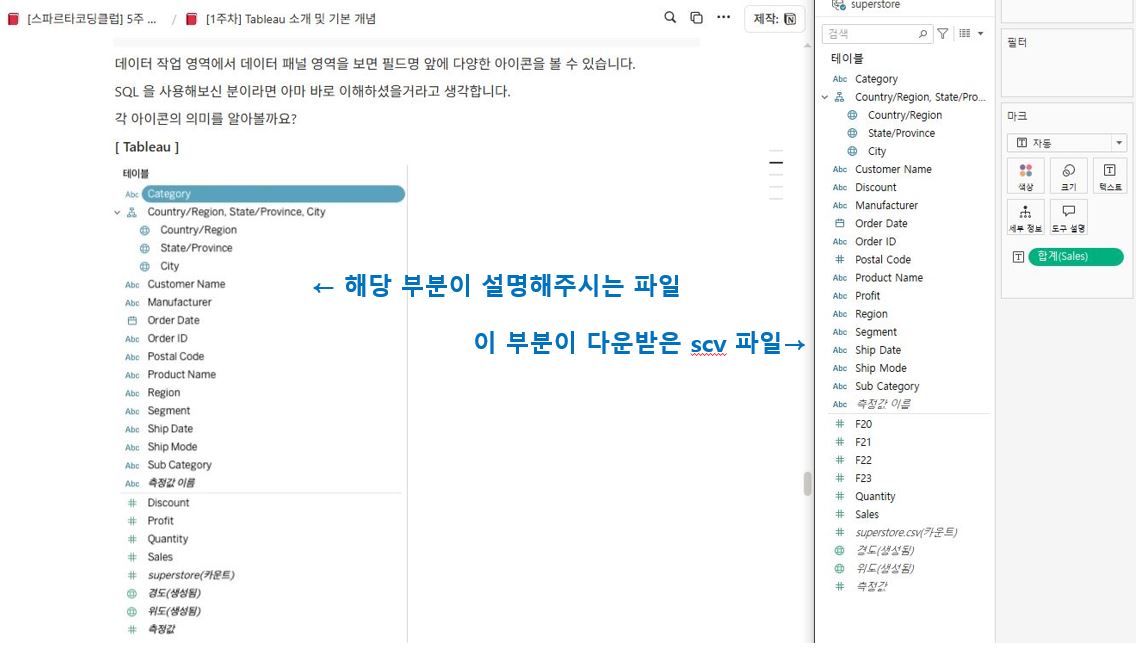Image resolution: width=1142 pixels, height=649 pixels.
Task: Click the globe icon beside 위도(생성됨) in Tableau
Action: [840, 569]
